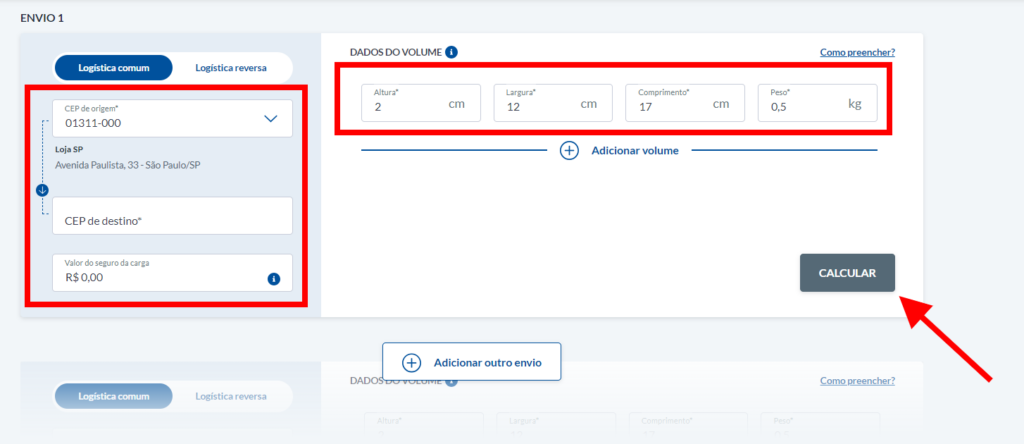This screenshot has width=1024, height=444.
Task: Click the Avenida Paulista, 33 address text
Action: (x=127, y=165)
